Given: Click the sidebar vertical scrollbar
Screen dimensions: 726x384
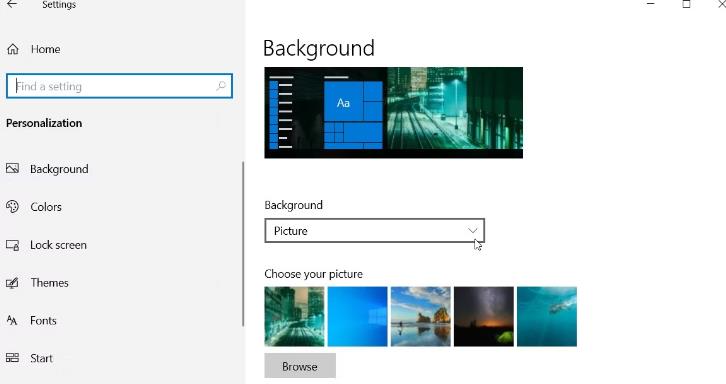Looking at the screenshot, I should (243, 244).
